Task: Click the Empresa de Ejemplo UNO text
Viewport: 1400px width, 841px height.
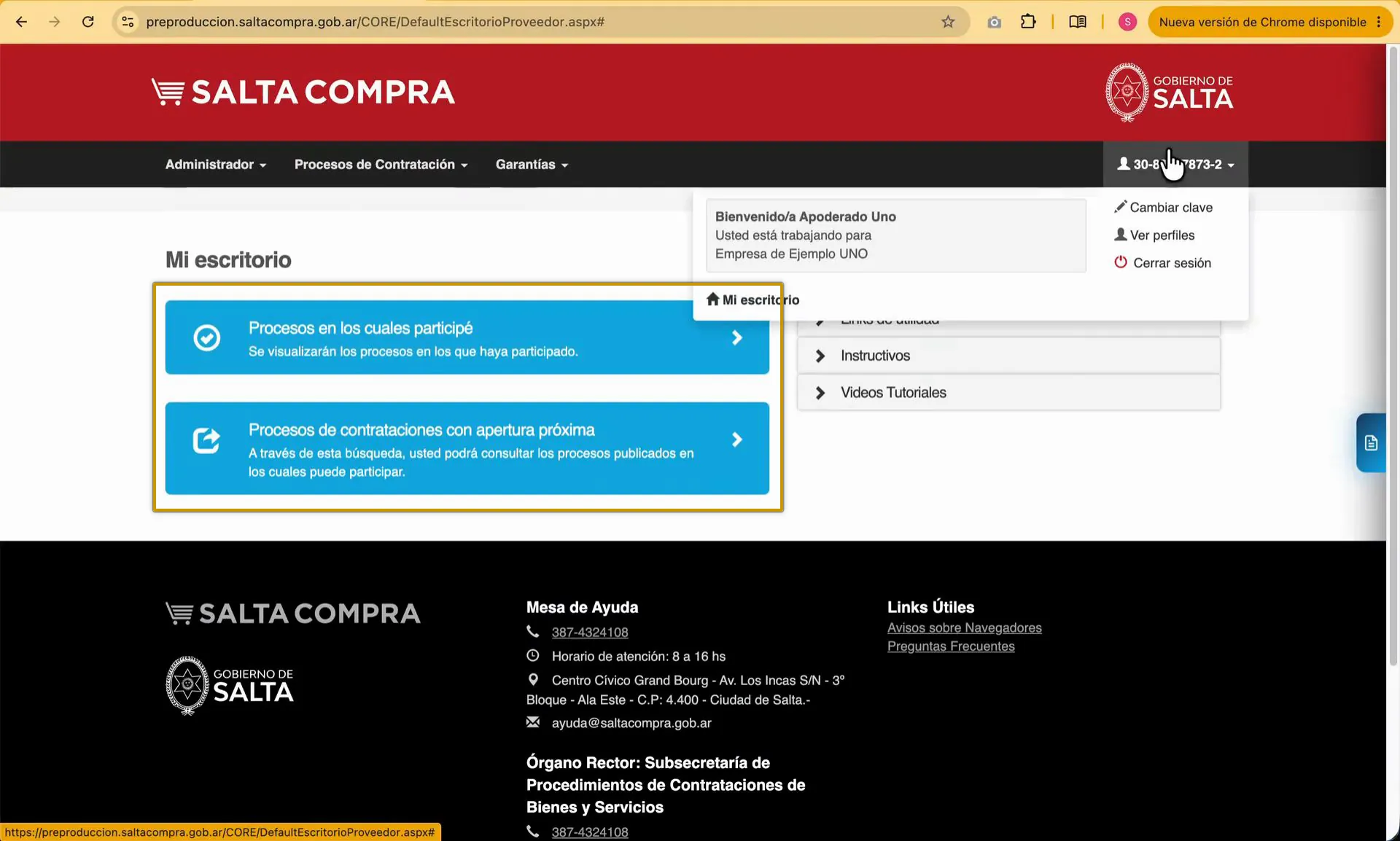Action: (791, 254)
